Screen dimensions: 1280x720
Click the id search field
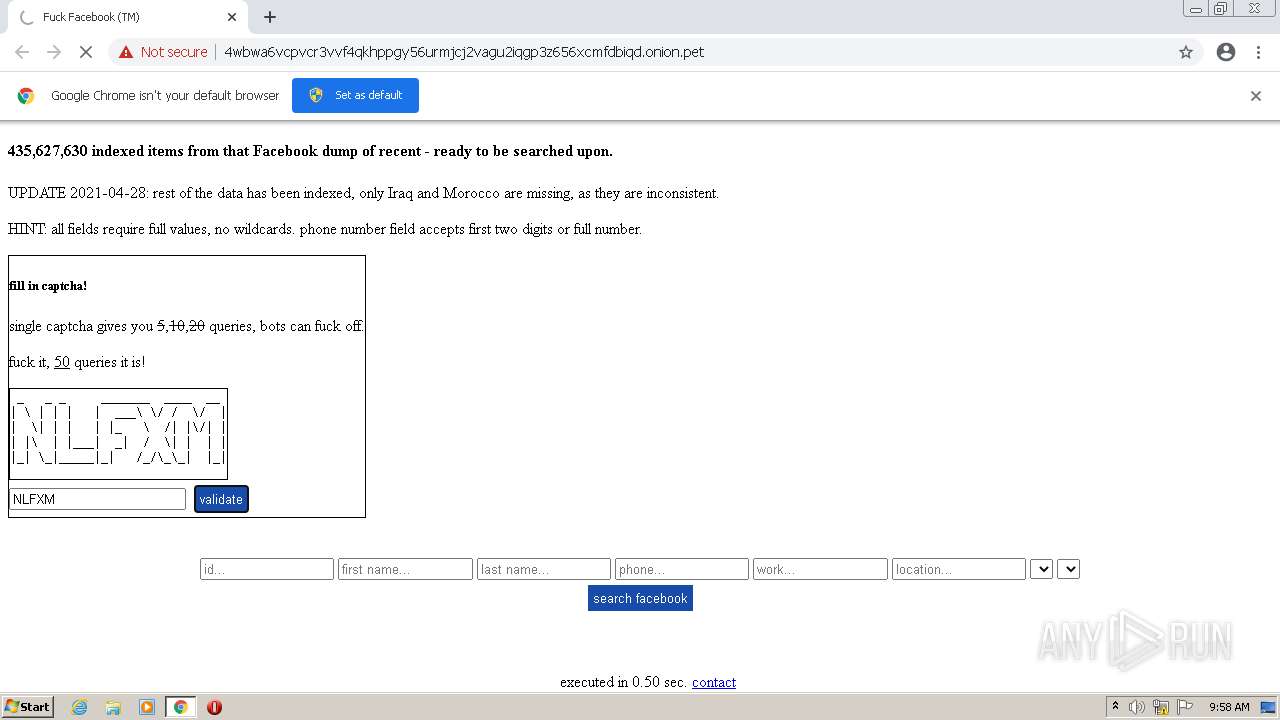[x=267, y=569]
